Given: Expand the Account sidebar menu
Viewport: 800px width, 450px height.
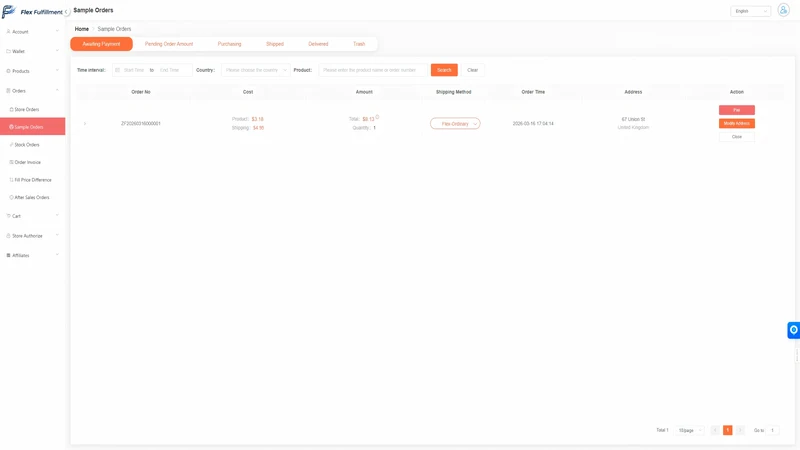Looking at the screenshot, I should click(33, 32).
